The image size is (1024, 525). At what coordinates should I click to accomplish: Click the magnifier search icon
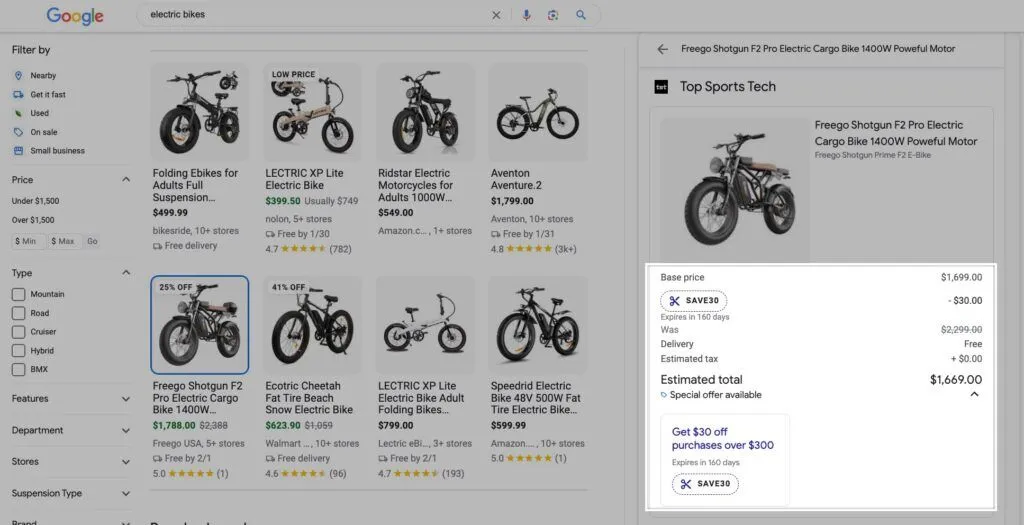(581, 15)
